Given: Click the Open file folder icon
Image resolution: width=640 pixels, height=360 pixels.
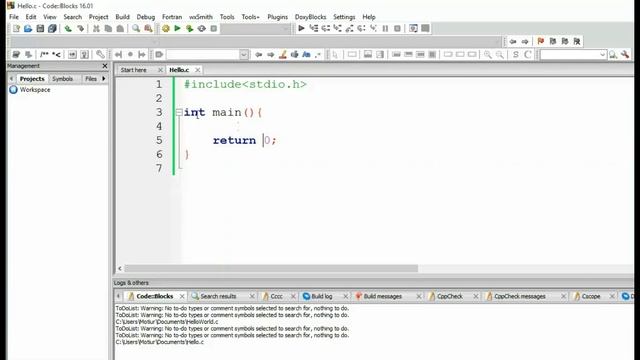Looking at the screenshot, I should pos(28,29).
